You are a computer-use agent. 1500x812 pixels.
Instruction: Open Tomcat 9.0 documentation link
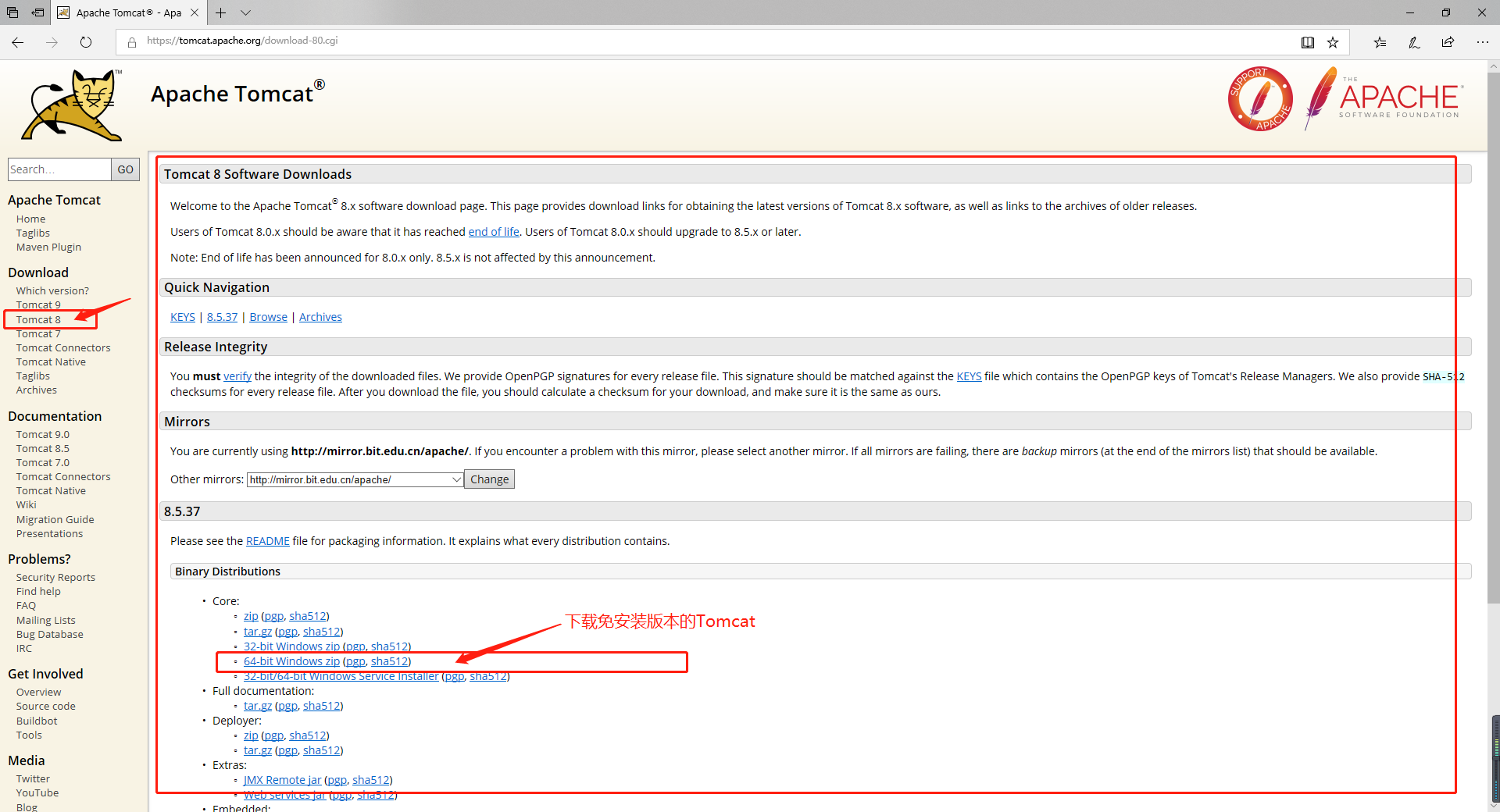point(43,435)
